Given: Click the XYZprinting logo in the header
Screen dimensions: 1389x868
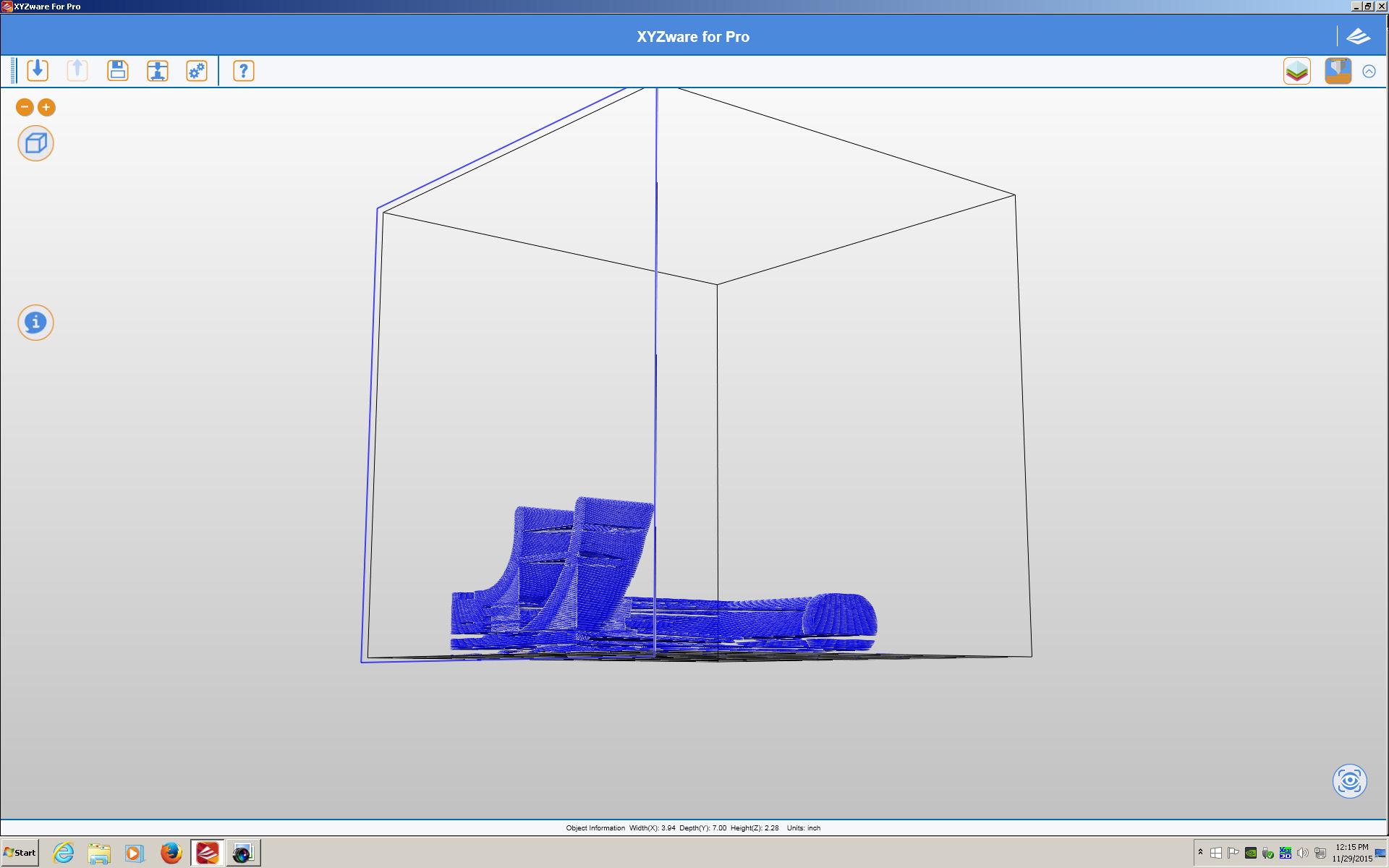Looking at the screenshot, I should [1359, 36].
